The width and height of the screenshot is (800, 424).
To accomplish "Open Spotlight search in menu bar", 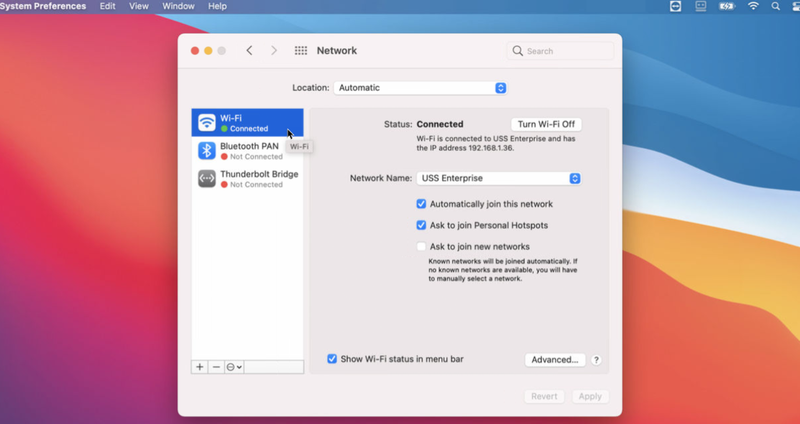I will (776, 6).
